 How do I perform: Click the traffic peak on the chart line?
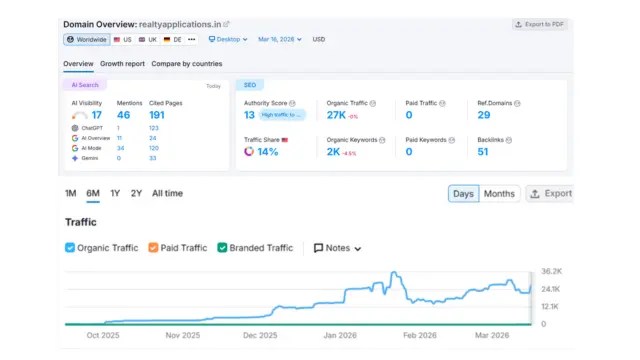point(393,273)
